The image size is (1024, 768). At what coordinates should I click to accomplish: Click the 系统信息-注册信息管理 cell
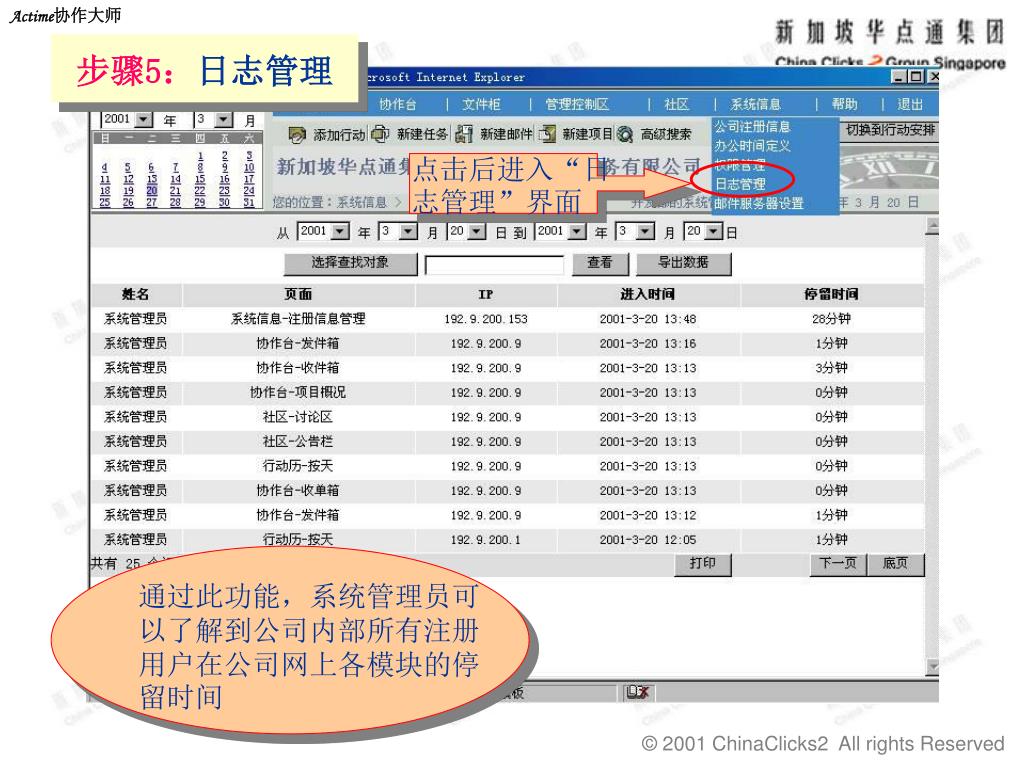(x=298, y=319)
